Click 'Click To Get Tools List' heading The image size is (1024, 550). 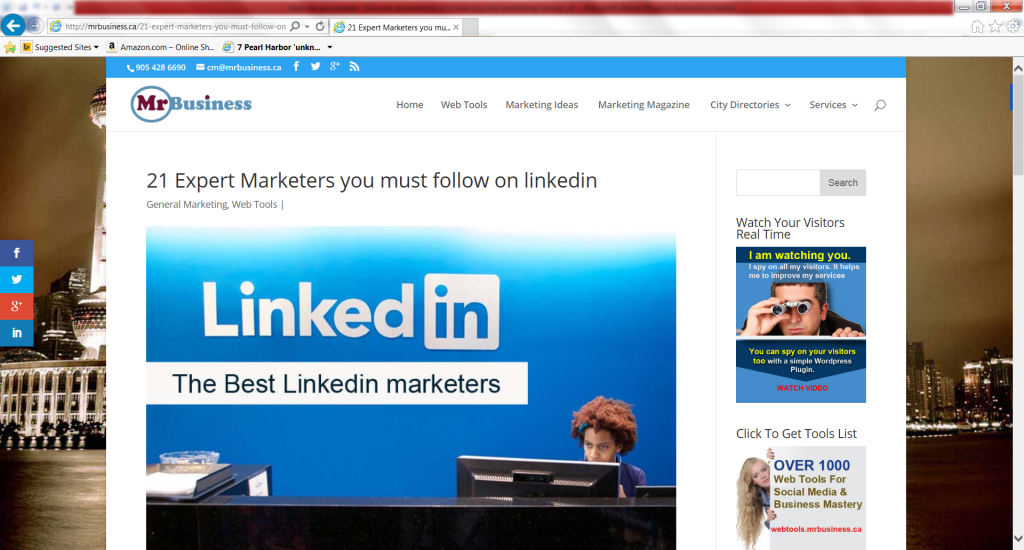click(796, 434)
